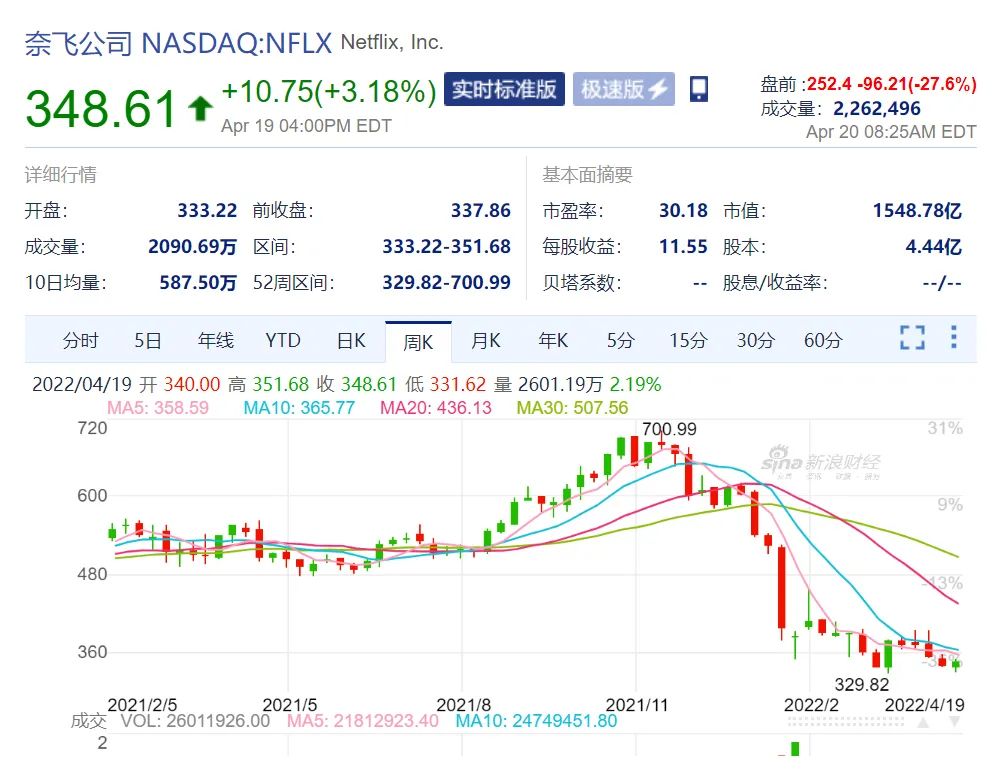Screen dimensions: 1000x769
Task: Click the mobile phone icon
Action: [699, 89]
